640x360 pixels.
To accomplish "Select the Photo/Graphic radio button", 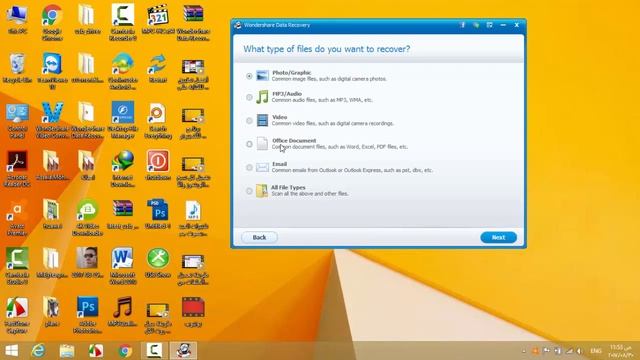I will (x=249, y=76).
